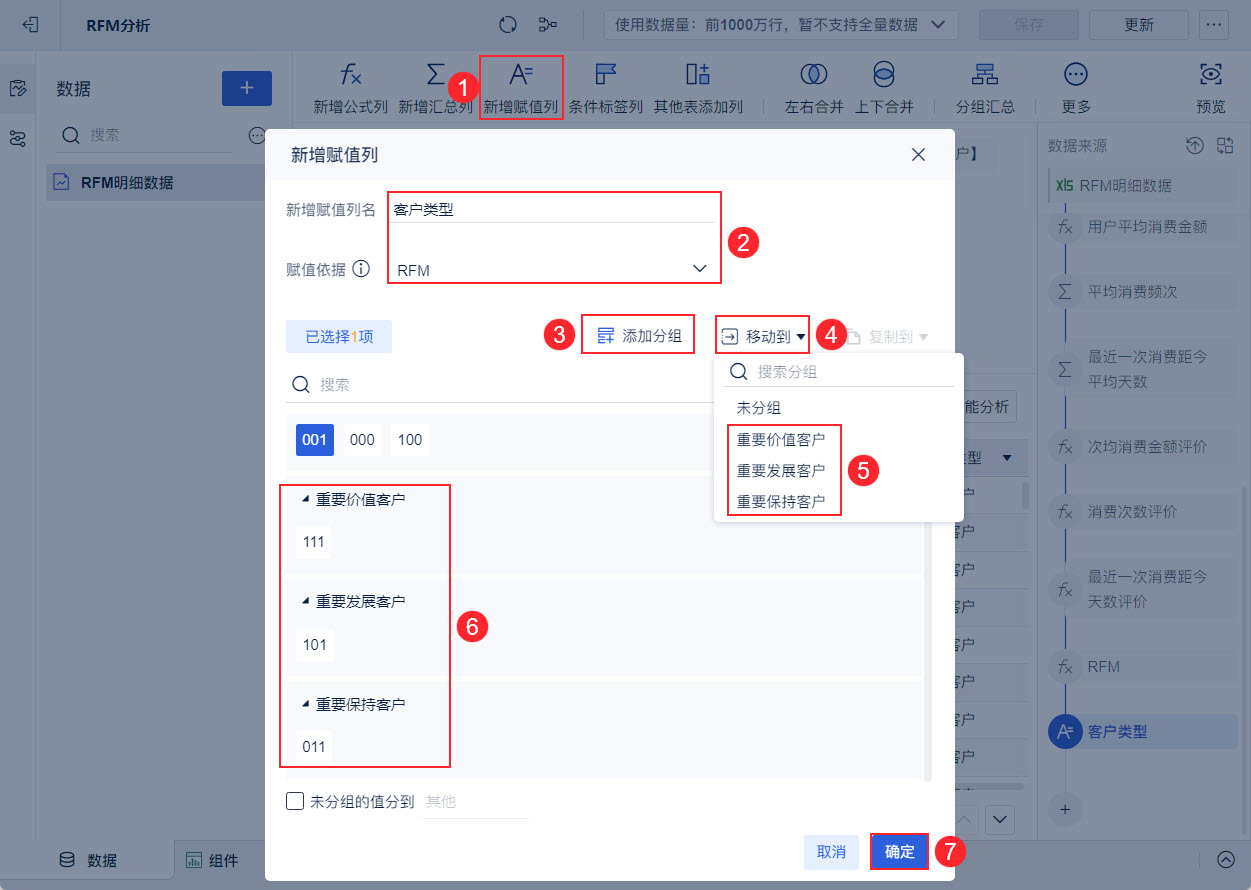
Task: Click the 保存 button
Action: coord(1028,24)
